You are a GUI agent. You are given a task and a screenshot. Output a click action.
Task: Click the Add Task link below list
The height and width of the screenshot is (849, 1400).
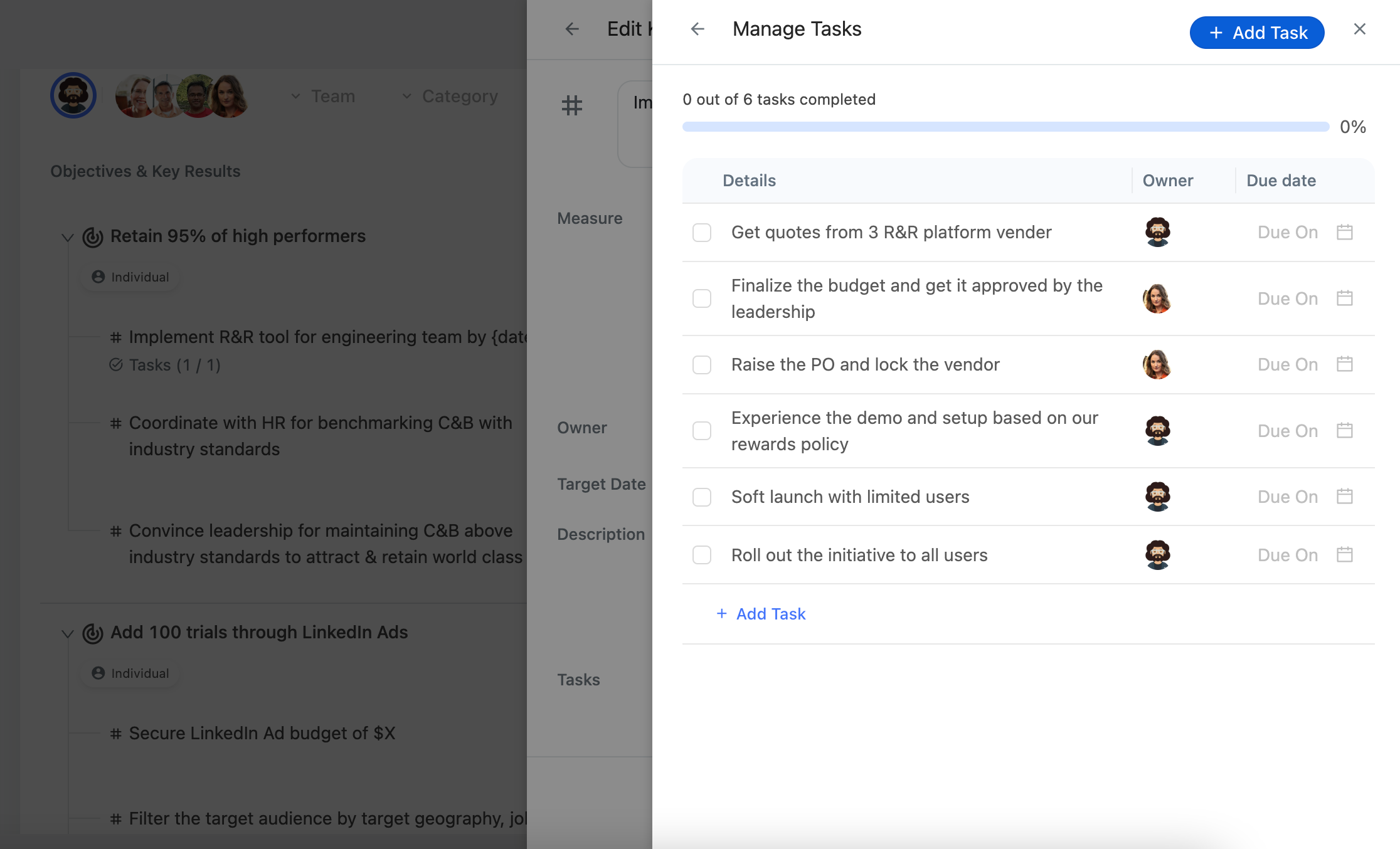click(761, 614)
